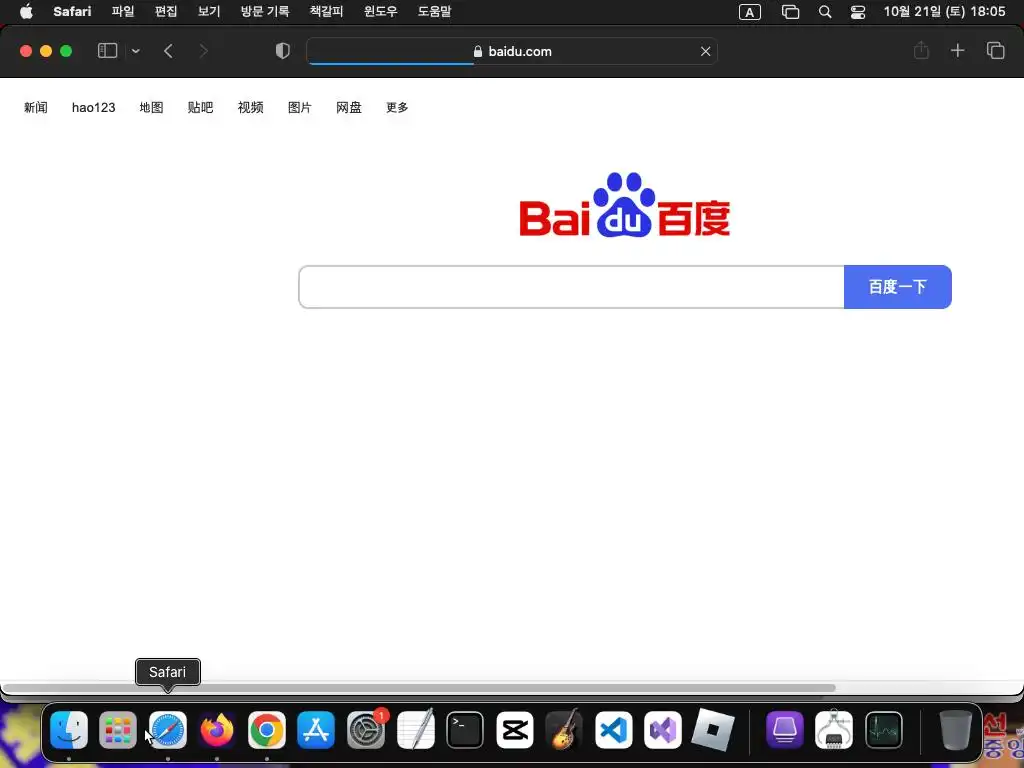This screenshot has width=1024, height=768.
Task: Focus the Baidu search input field
Action: click(x=571, y=287)
